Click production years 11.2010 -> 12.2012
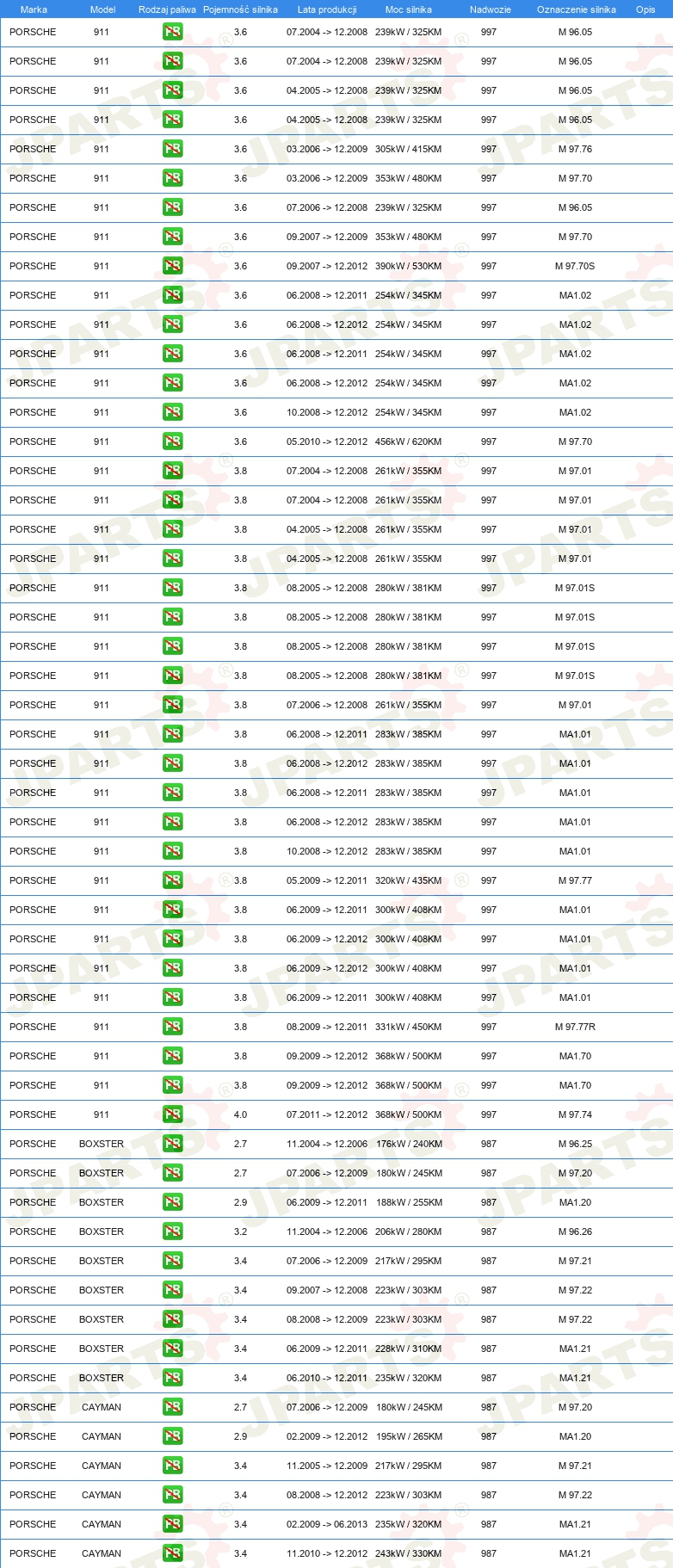The height and width of the screenshot is (1568, 673). point(327,1553)
